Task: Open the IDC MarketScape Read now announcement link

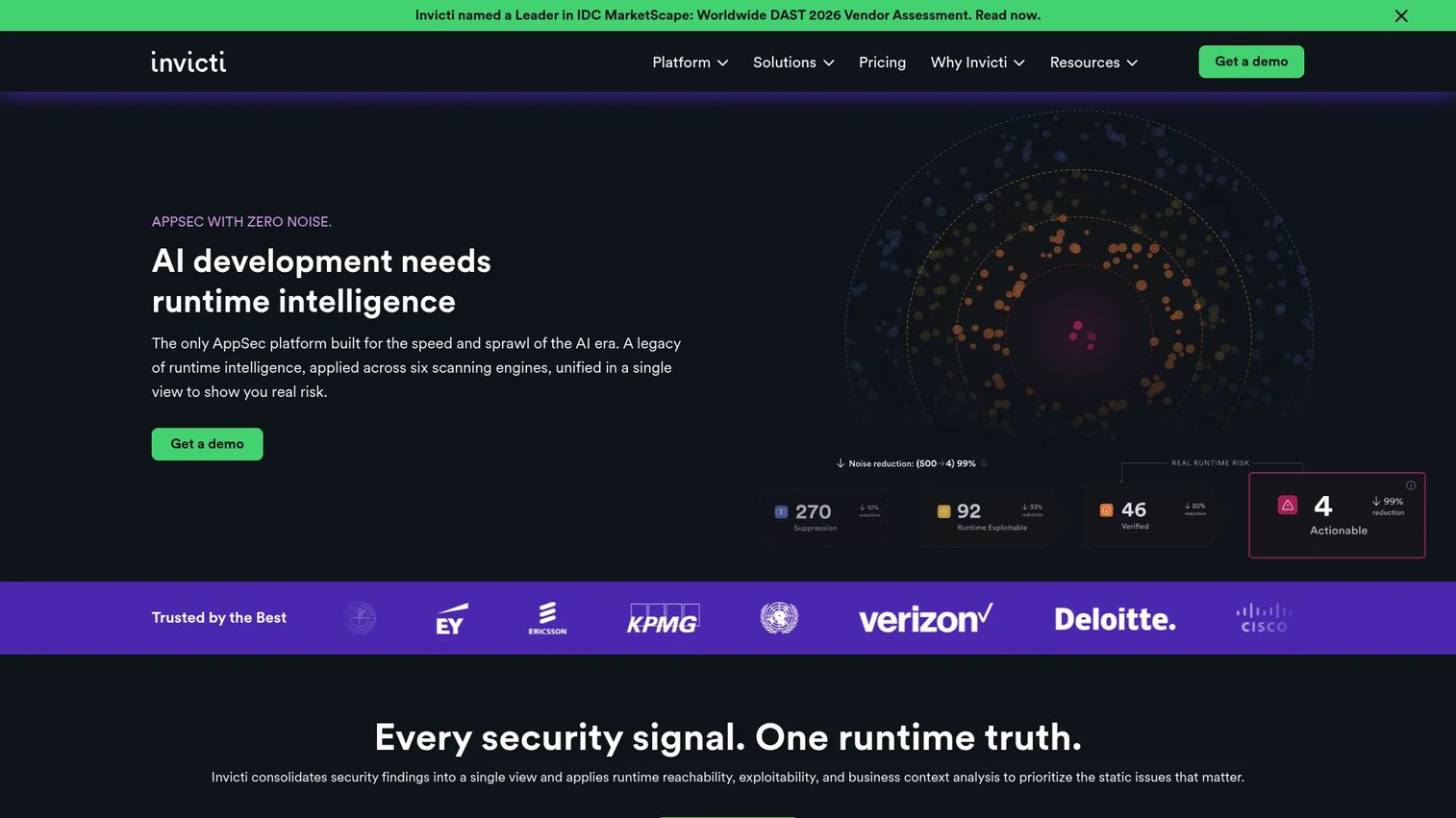Action: [728, 15]
